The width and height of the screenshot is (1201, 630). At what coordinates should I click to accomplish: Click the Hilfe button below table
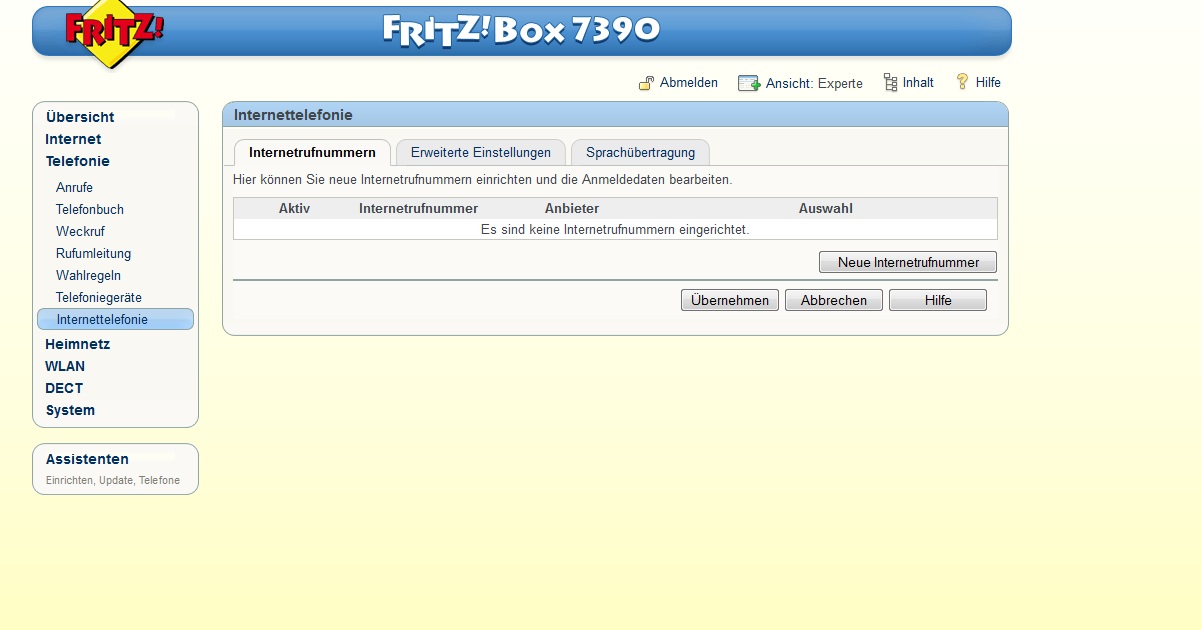tap(938, 300)
